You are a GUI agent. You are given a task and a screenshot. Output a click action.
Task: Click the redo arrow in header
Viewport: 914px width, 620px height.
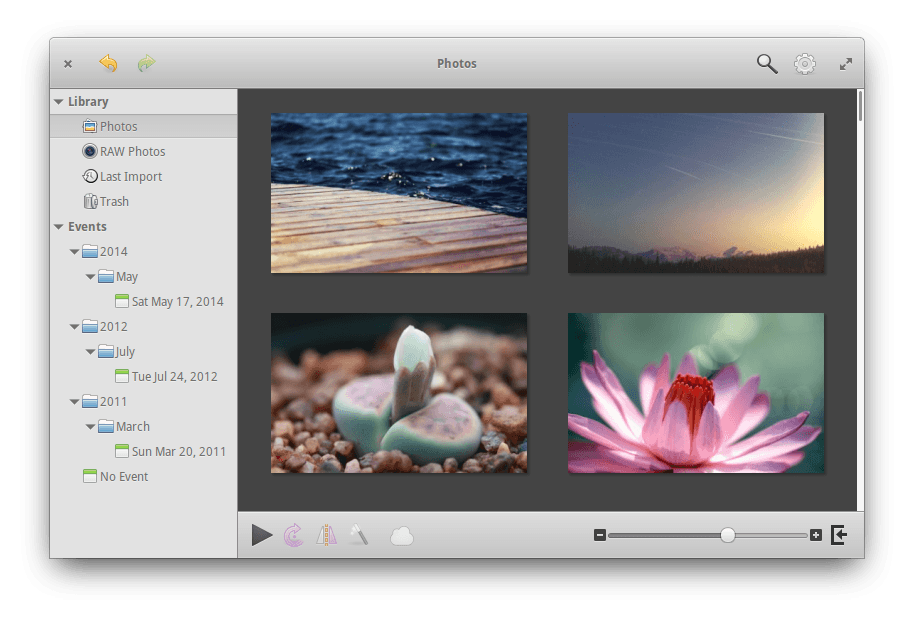146,64
